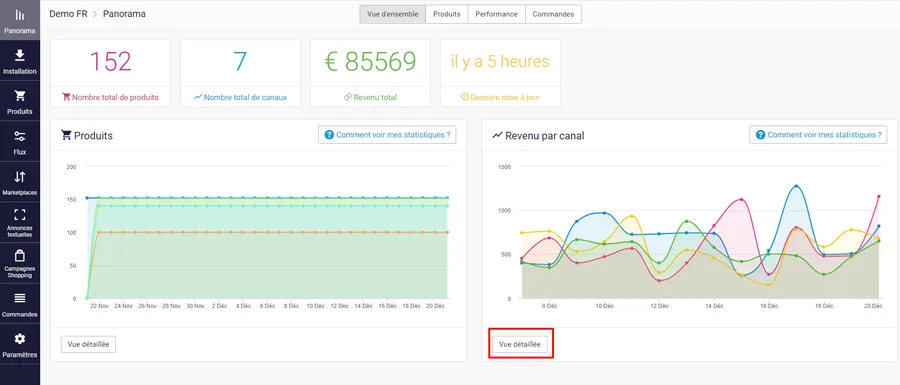The width and height of the screenshot is (900, 385).
Task: Switch to the Commandes tab at top
Action: click(x=553, y=14)
